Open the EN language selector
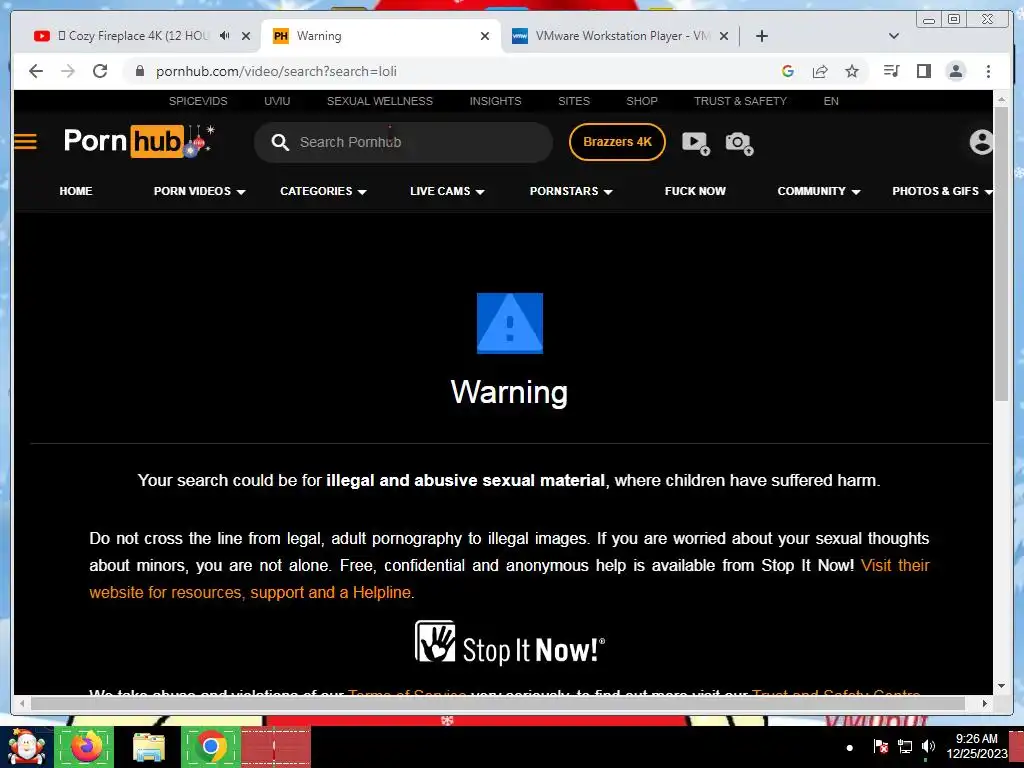Screen dimensions: 1024x768 (831, 101)
